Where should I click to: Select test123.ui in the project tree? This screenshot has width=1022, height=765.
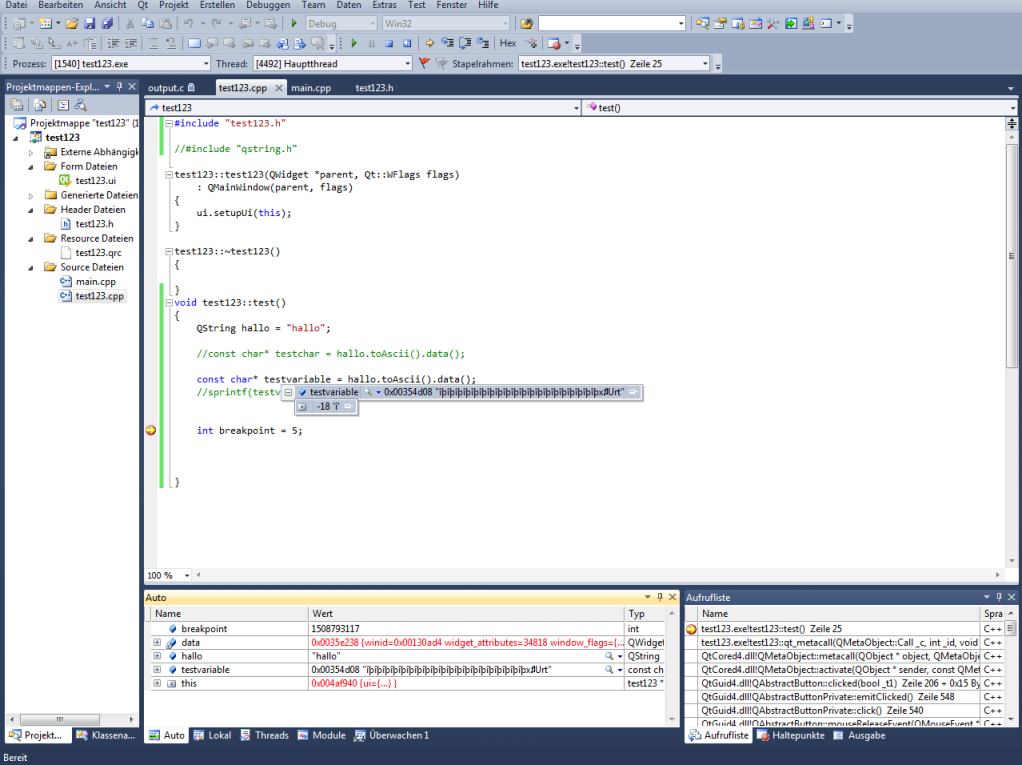click(95, 181)
